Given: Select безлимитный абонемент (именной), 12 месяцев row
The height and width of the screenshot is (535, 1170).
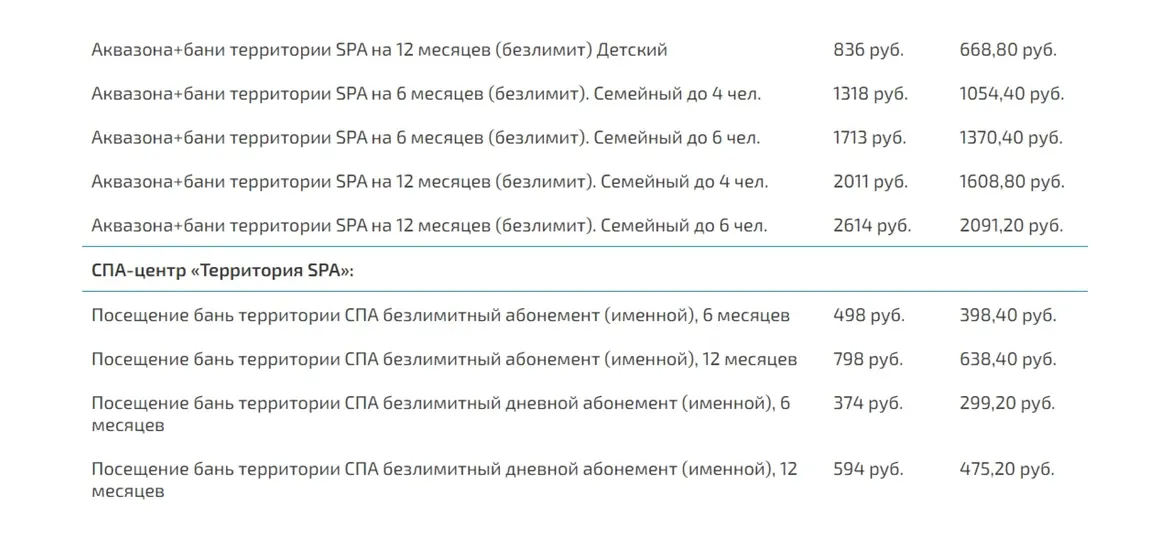Looking at the screenshot, I should tap(444, 359).
